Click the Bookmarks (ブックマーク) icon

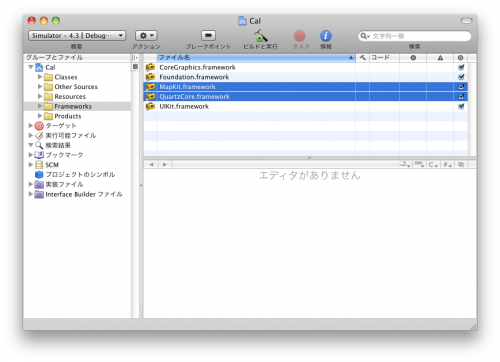(39, 155)
